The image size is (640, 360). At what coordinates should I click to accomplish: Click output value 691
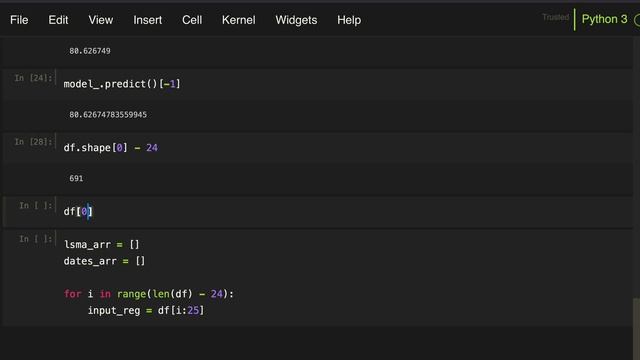click(76, 178)
